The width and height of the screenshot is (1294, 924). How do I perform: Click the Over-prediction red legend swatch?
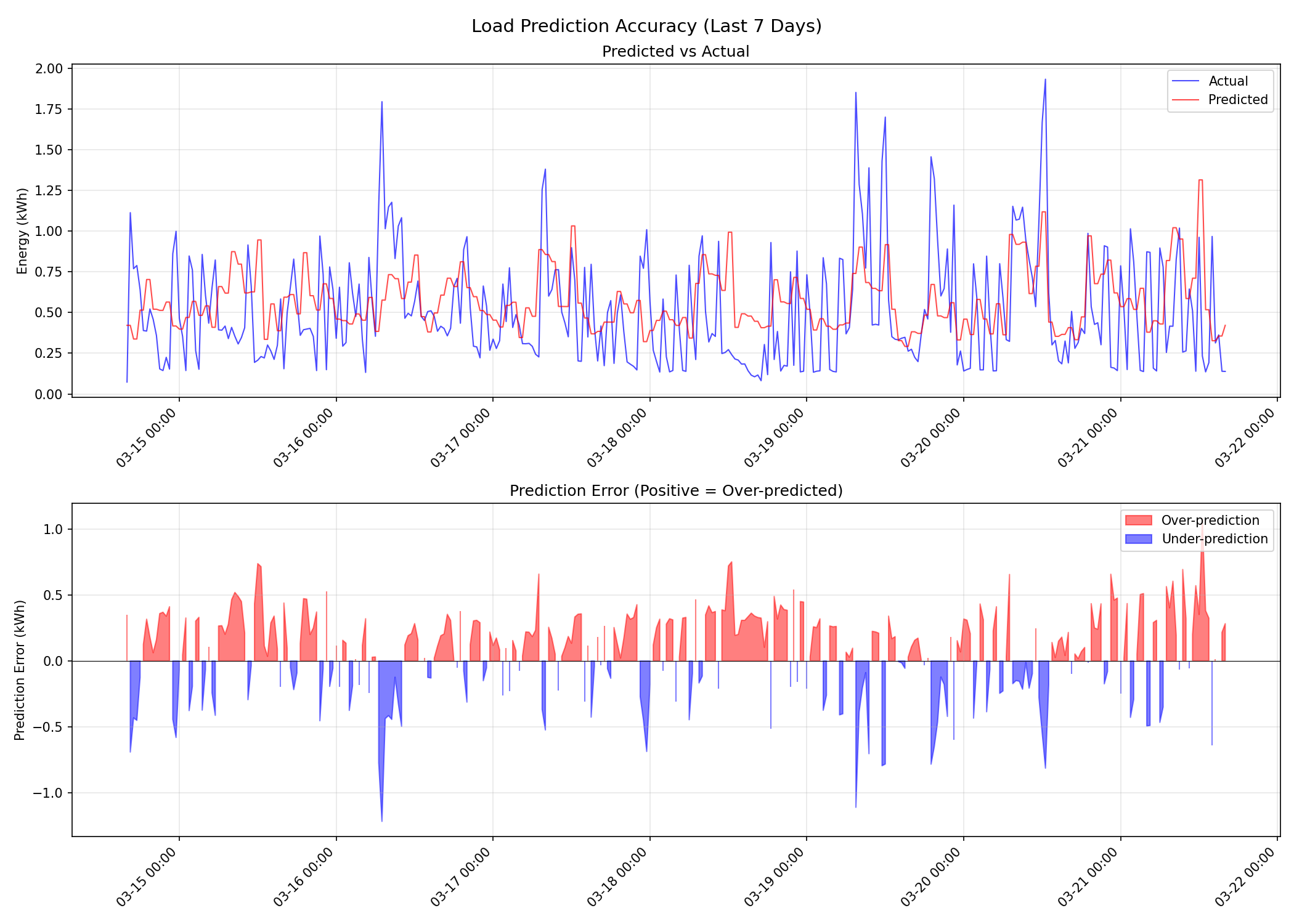point(1138,521)
